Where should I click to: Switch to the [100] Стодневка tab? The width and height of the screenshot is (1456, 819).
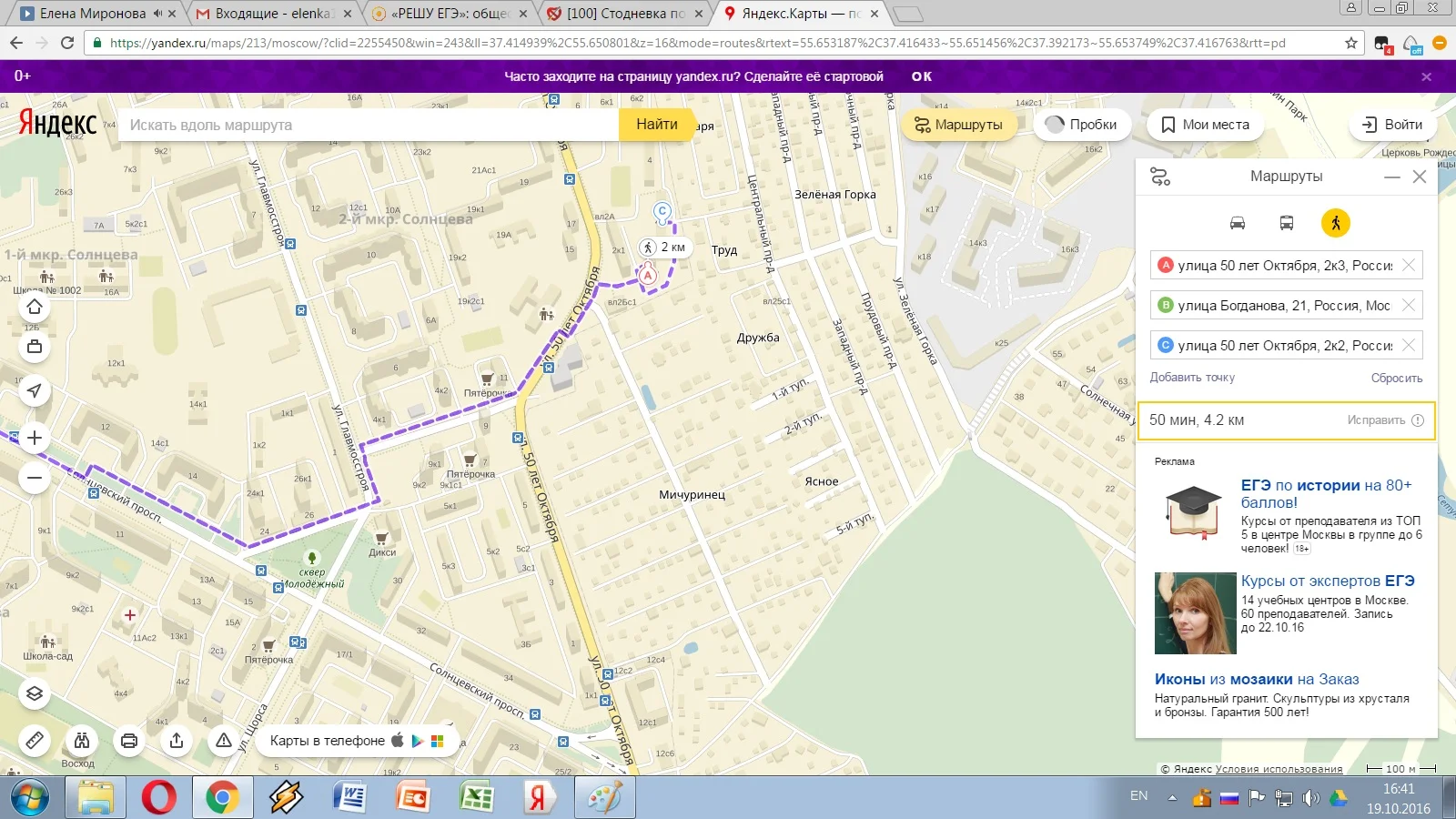pos(626,14)
